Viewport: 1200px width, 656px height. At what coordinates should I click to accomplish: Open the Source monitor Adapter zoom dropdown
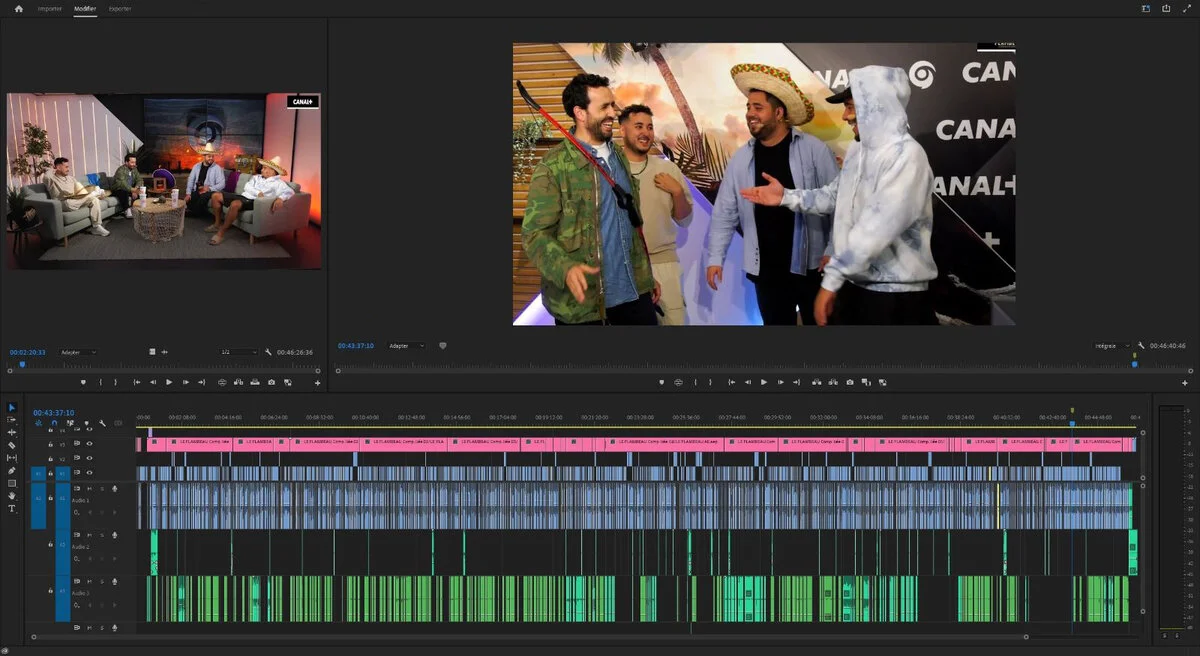[78, 352]
